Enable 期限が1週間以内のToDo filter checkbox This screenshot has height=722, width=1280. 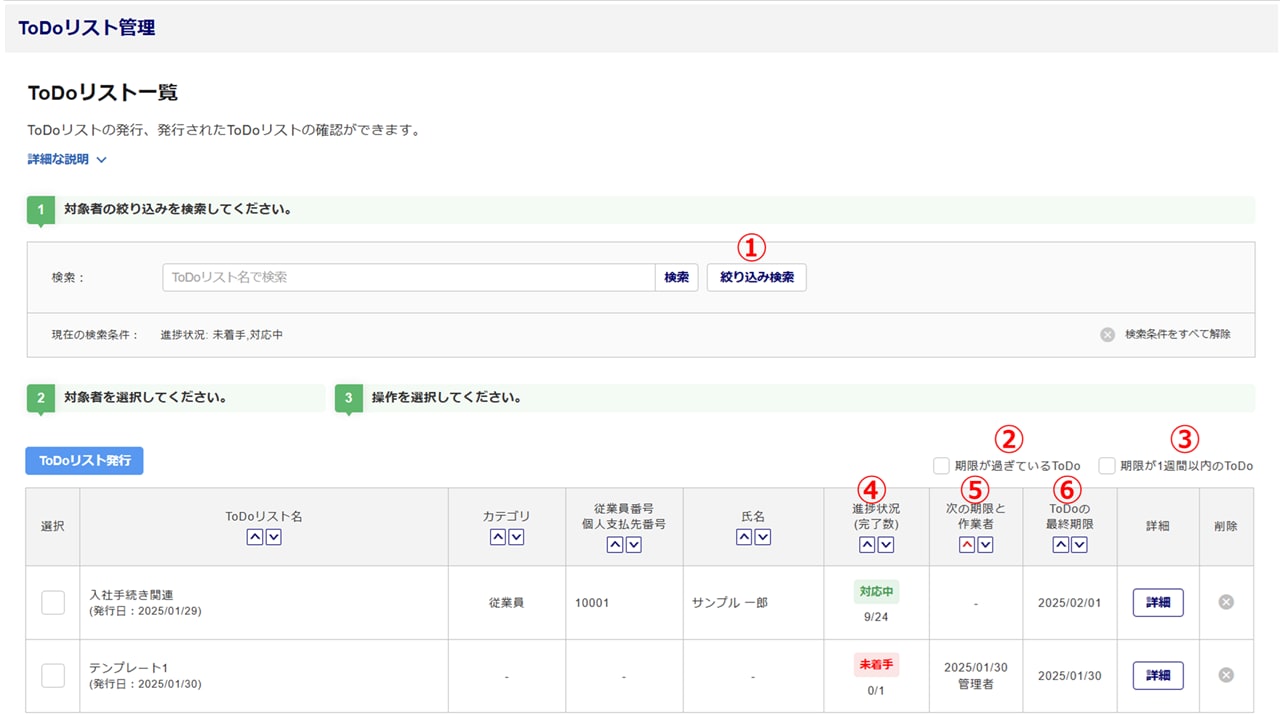pyautogui.click(x=1107, y=466)
